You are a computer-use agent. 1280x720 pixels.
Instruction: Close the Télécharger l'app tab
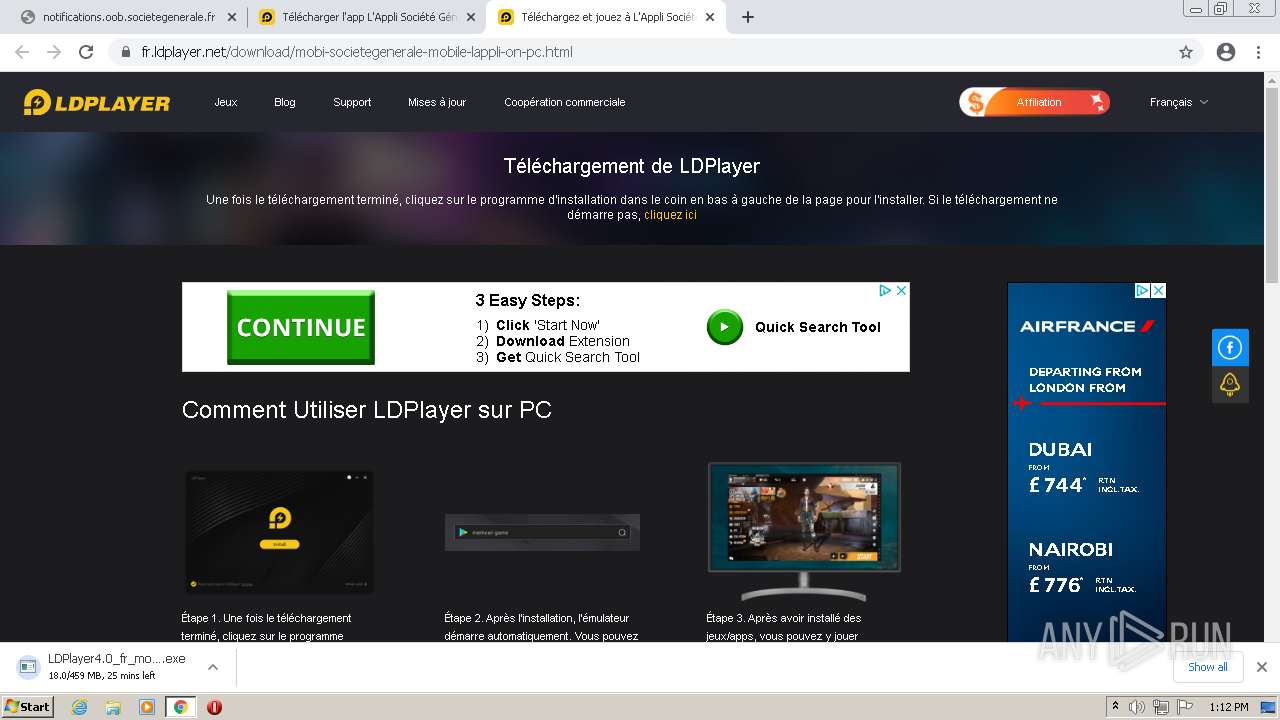coord(471,17)
